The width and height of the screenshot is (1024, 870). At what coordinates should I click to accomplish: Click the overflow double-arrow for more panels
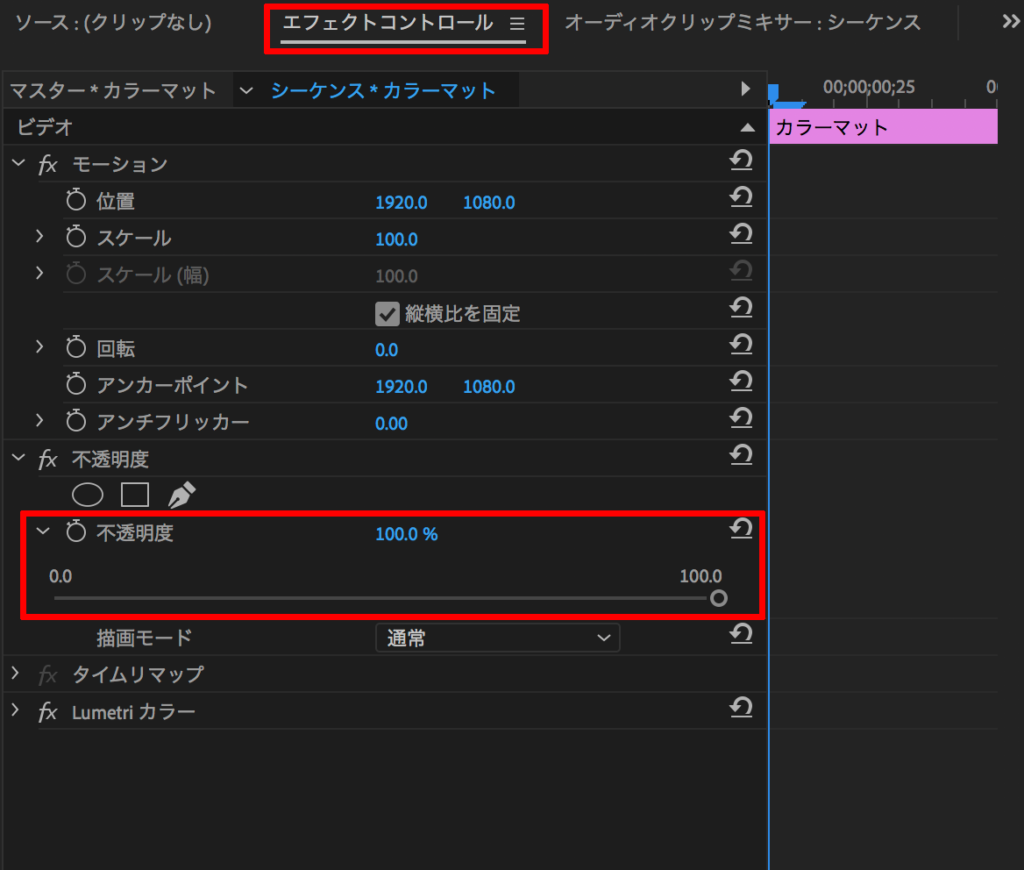1010,22
